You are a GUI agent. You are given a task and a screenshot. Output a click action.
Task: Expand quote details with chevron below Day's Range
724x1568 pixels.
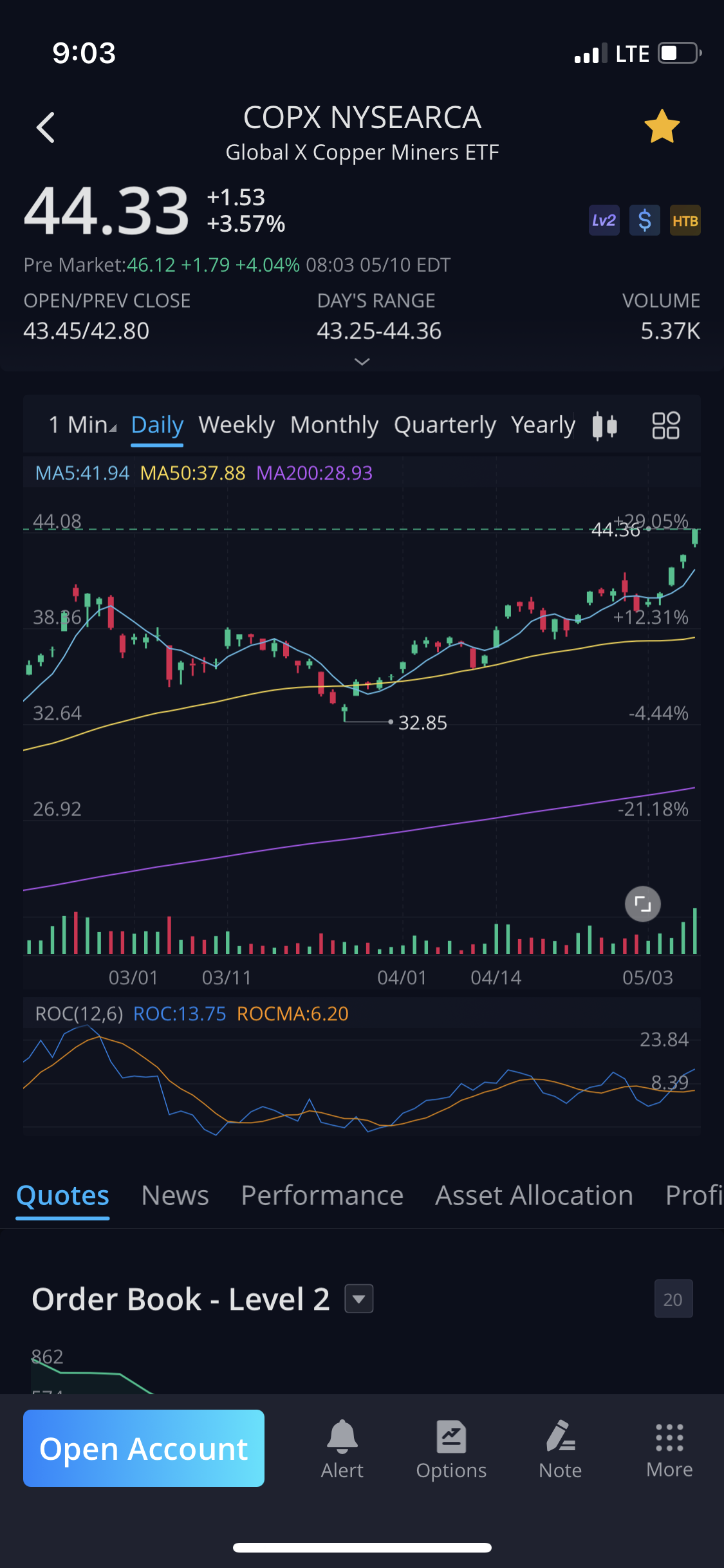(x=362, y=362)
